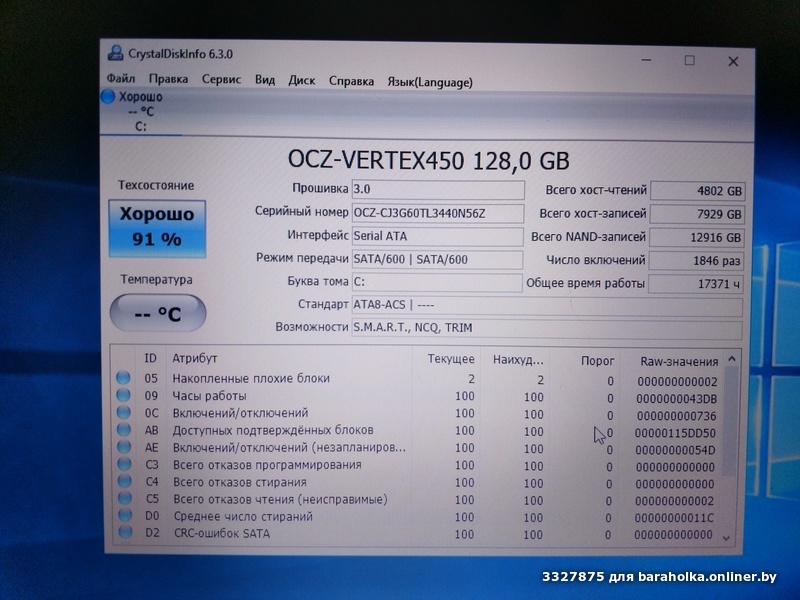This screenshot has width=800, height=600.
Task: Click the status icon for attribute D0
Action: [x=125, y=515]
